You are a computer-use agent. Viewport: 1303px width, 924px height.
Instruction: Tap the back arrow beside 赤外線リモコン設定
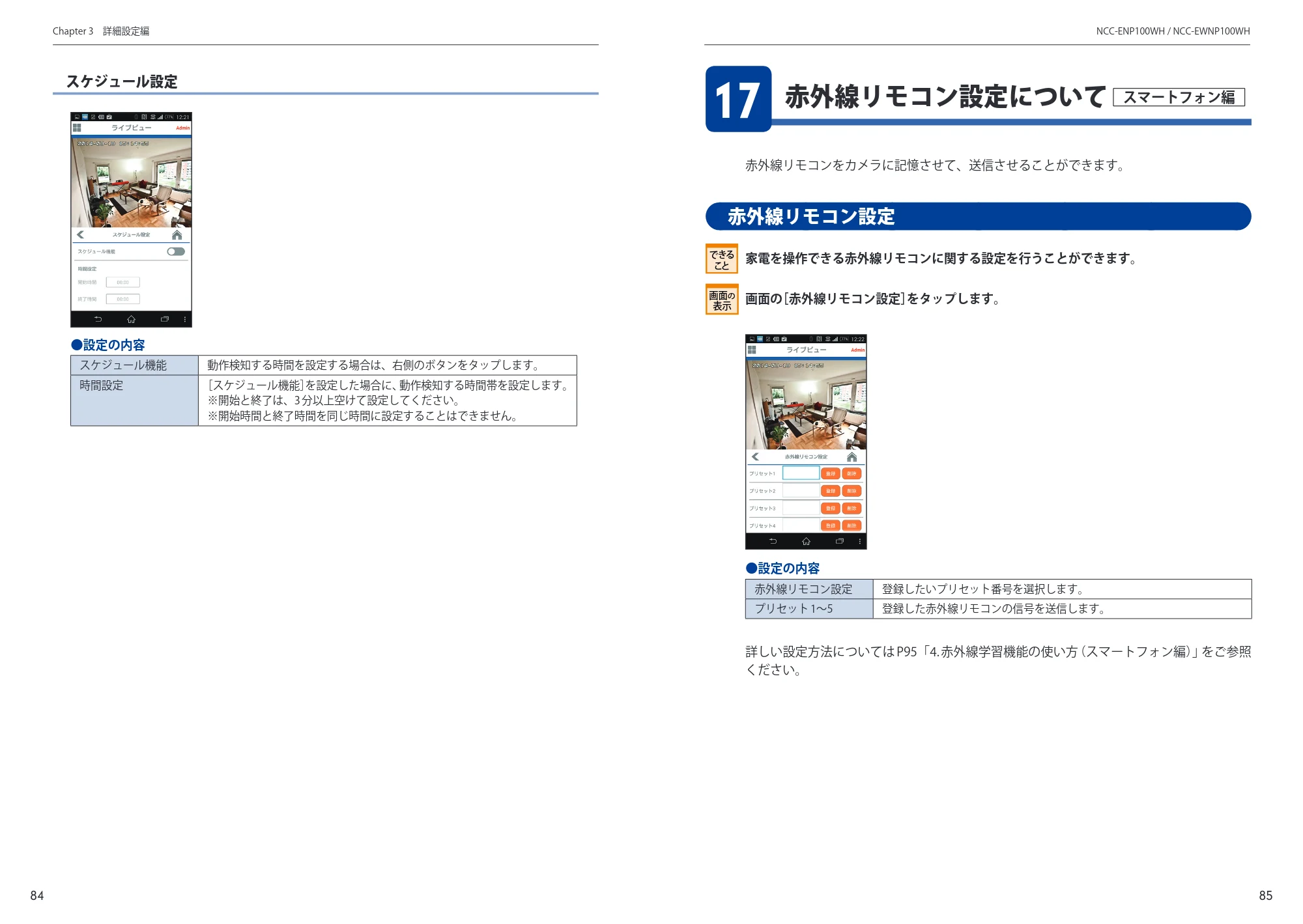point(755,456)
